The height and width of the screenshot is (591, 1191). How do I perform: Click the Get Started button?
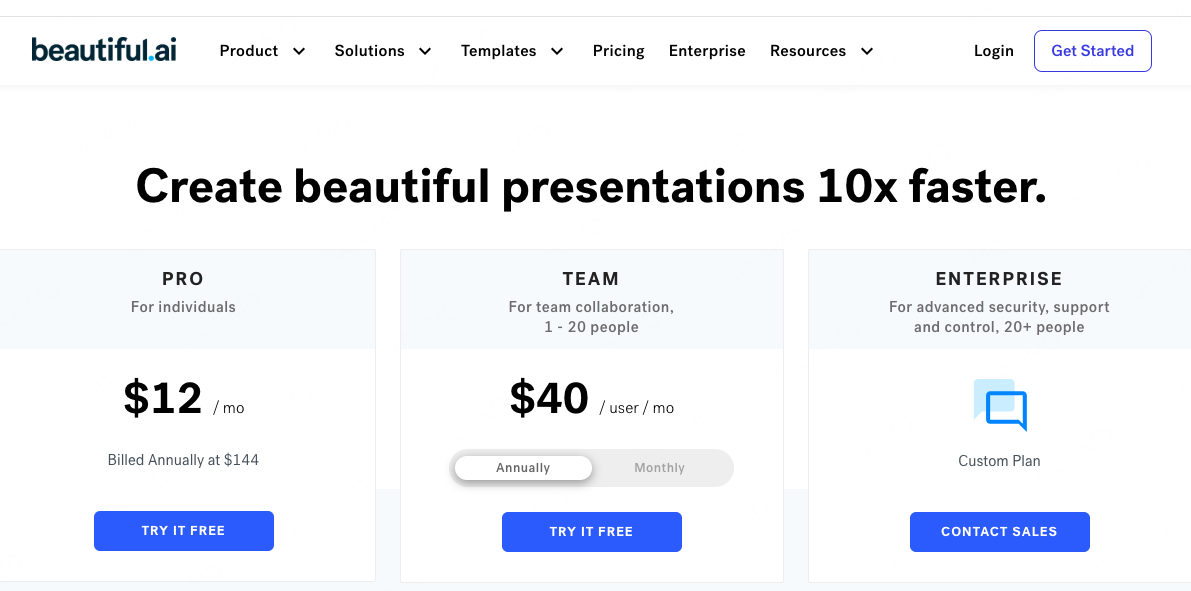[x=1092, y=51]
